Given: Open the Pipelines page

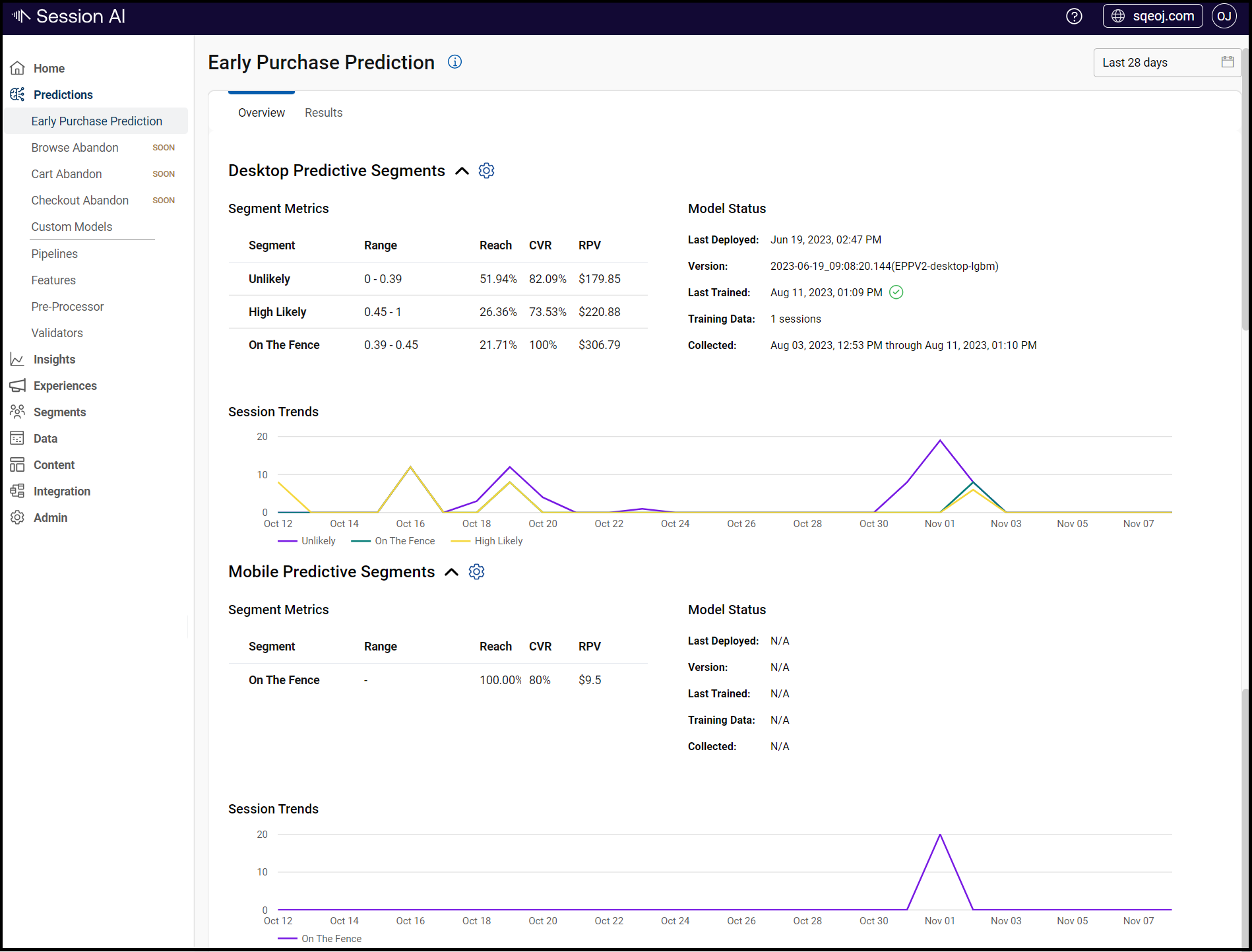Looking at the screenshot, I should click(54, 253).
